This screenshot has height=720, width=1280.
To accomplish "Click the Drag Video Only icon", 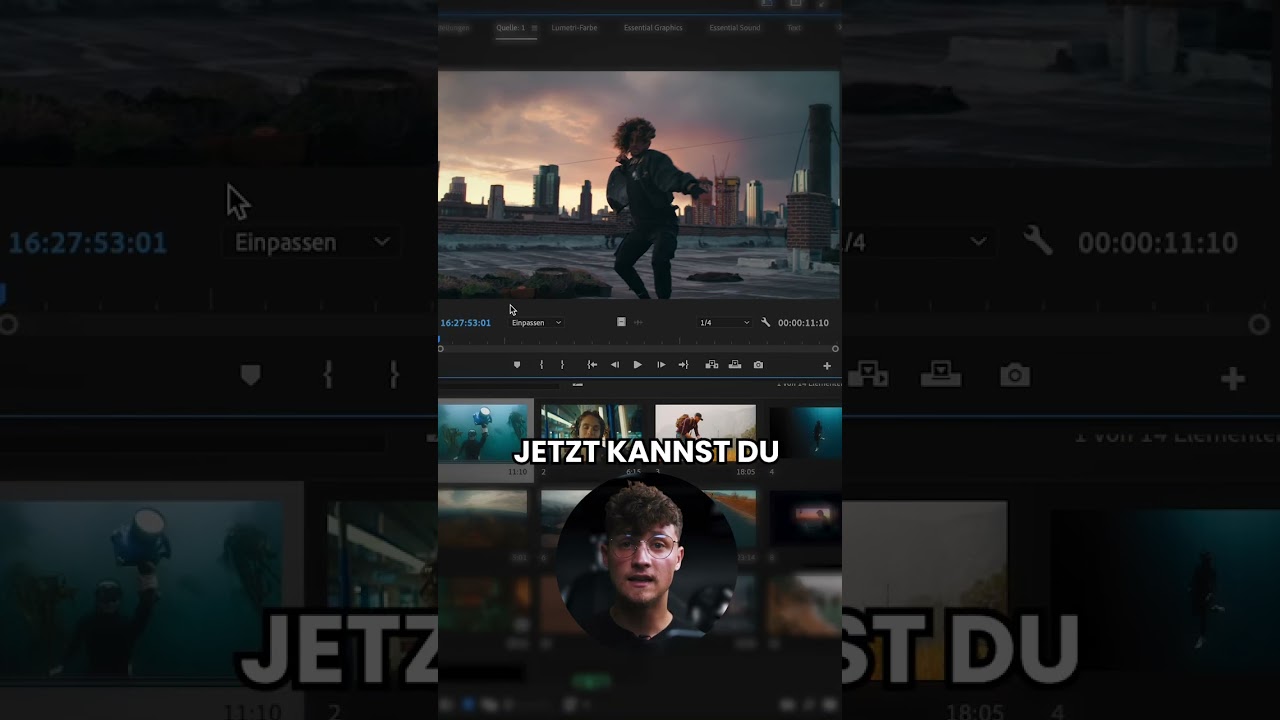I will point(621,322).
